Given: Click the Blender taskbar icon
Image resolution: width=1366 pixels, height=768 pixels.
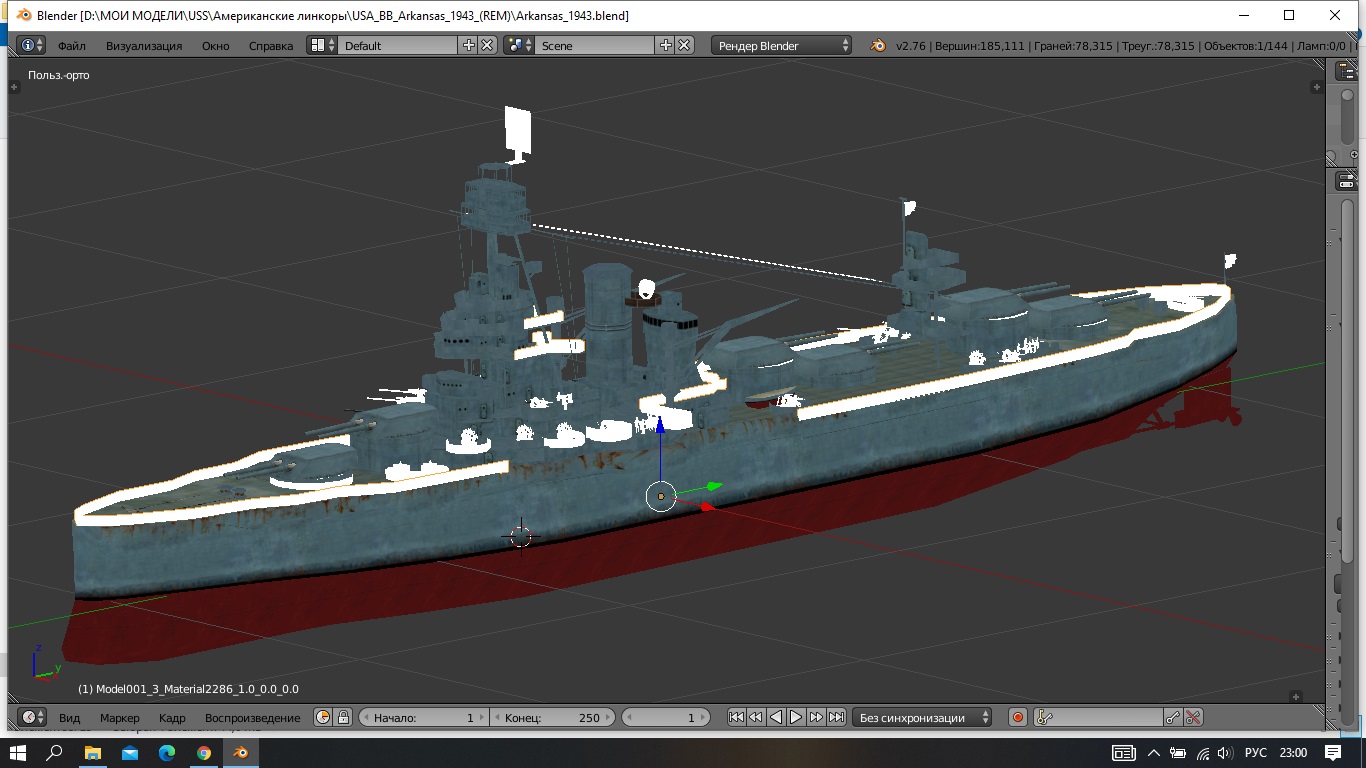Looking at the screenshot, I should coord(240,752).
